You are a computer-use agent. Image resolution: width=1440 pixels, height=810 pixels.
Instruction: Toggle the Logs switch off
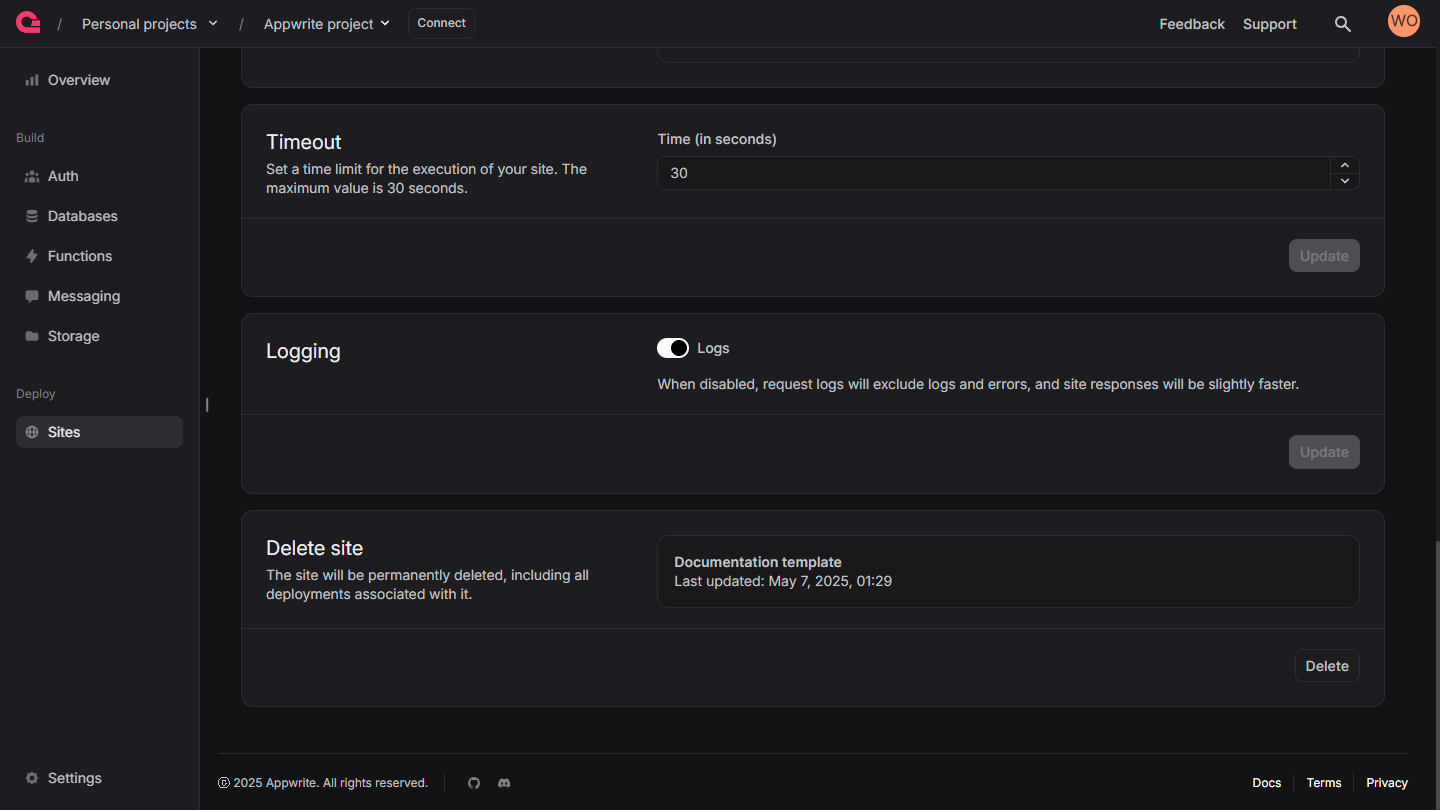click(x=673, y=348)
